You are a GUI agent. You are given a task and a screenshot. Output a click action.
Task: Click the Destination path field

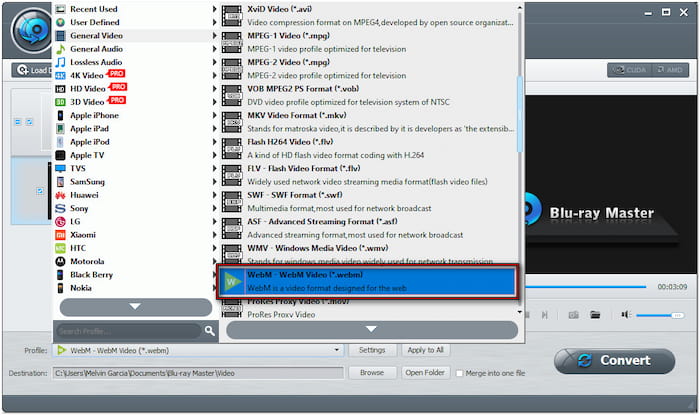[x=198, y=373]
